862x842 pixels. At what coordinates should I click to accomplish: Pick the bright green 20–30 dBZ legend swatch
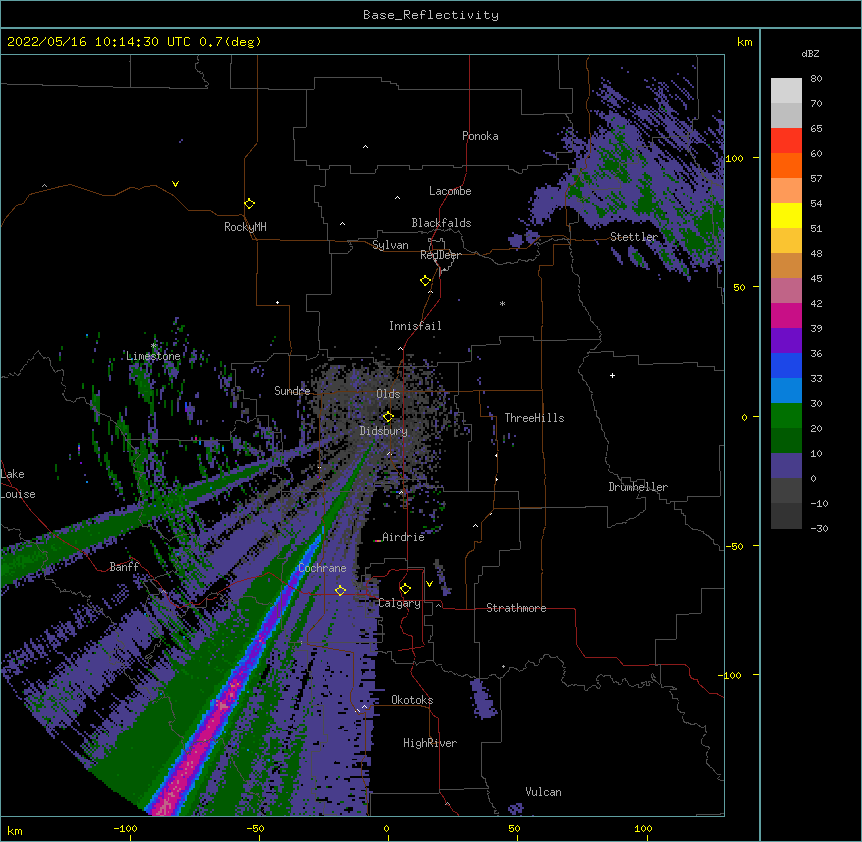[786, 416]
